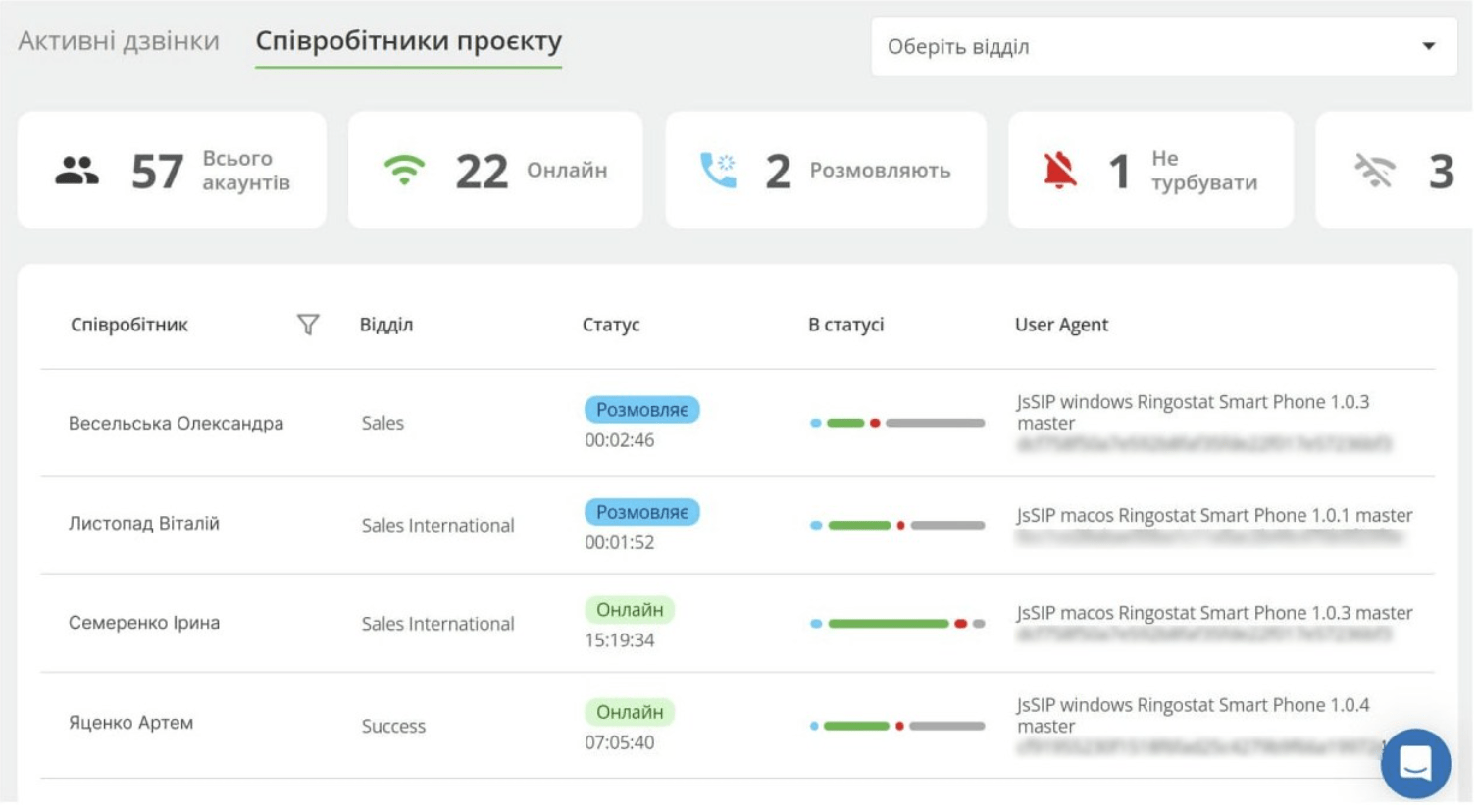Viewport: 1477px width, 812px height.
Task: Click the 2 Розмовляють card
Action: tap(826, 170)
